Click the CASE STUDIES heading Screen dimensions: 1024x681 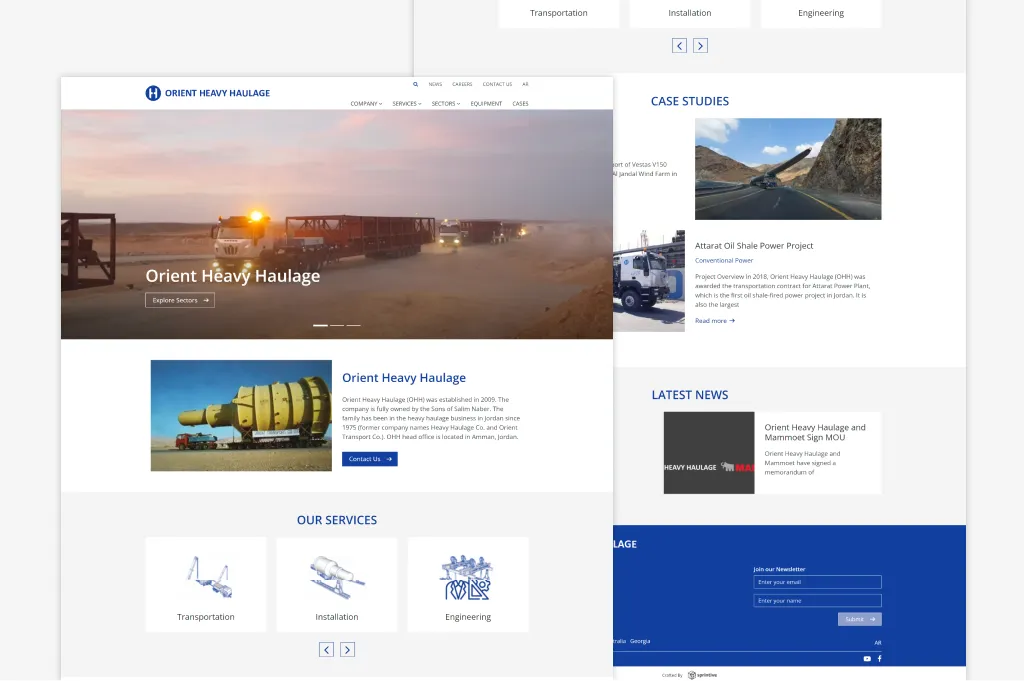point(690,101)
